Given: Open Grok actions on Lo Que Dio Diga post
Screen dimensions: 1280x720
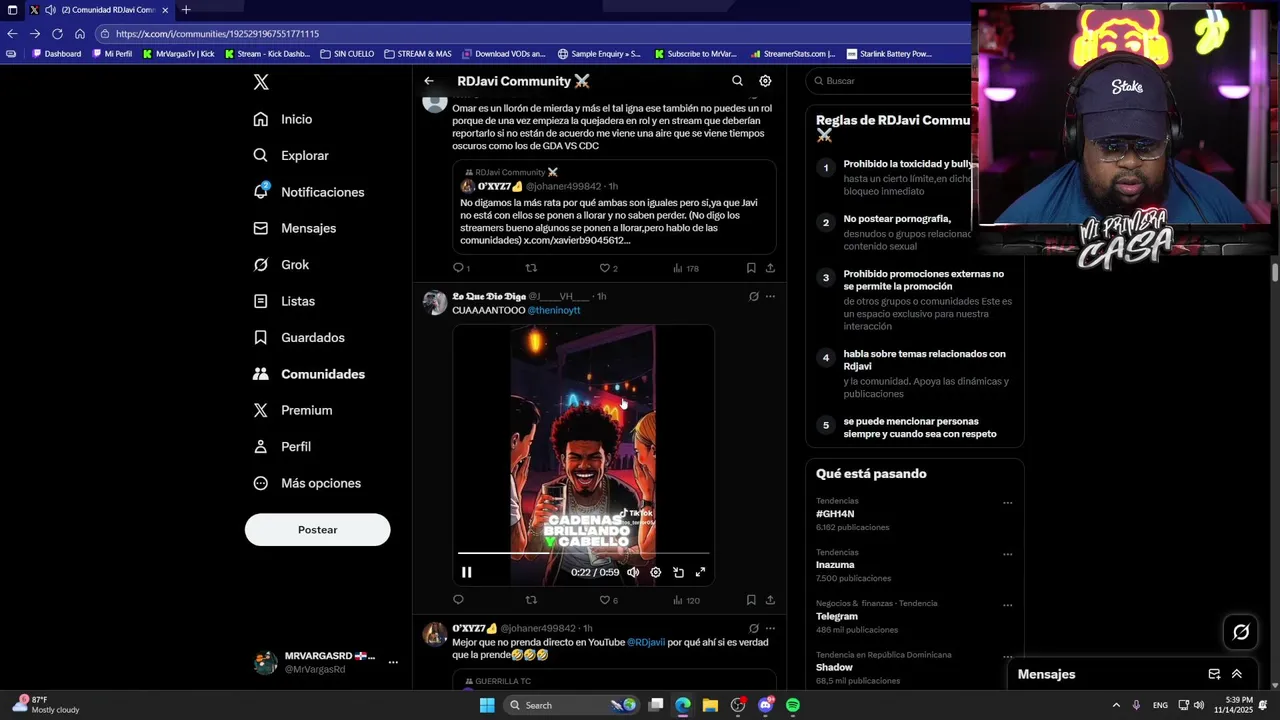Looking at the screenshot, I should point(754,296).
